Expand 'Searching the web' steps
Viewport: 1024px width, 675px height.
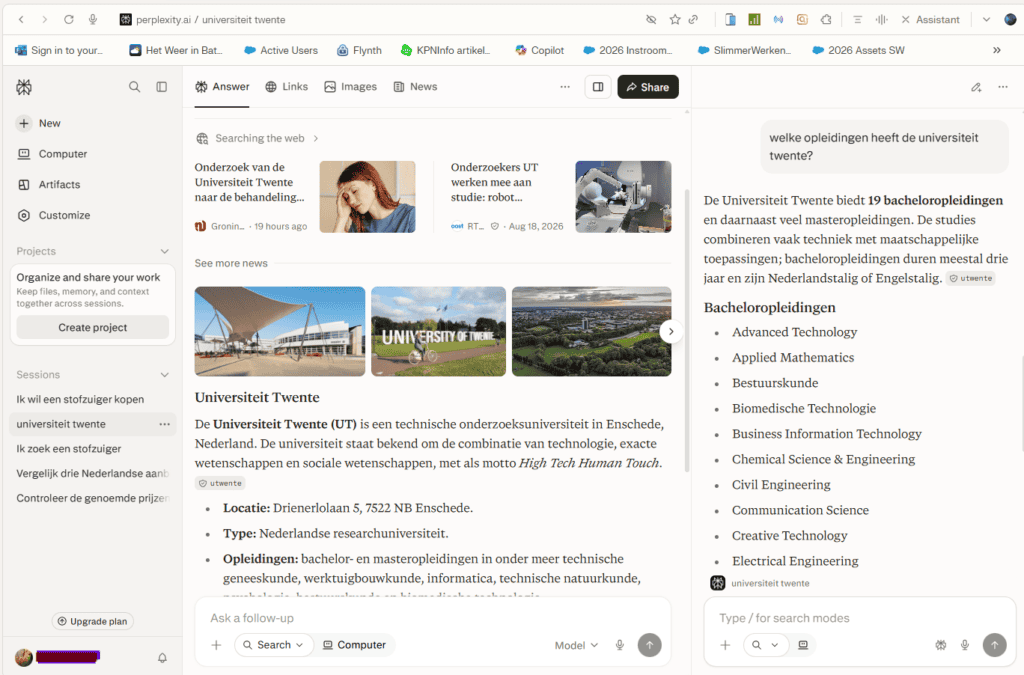point(257,138)
